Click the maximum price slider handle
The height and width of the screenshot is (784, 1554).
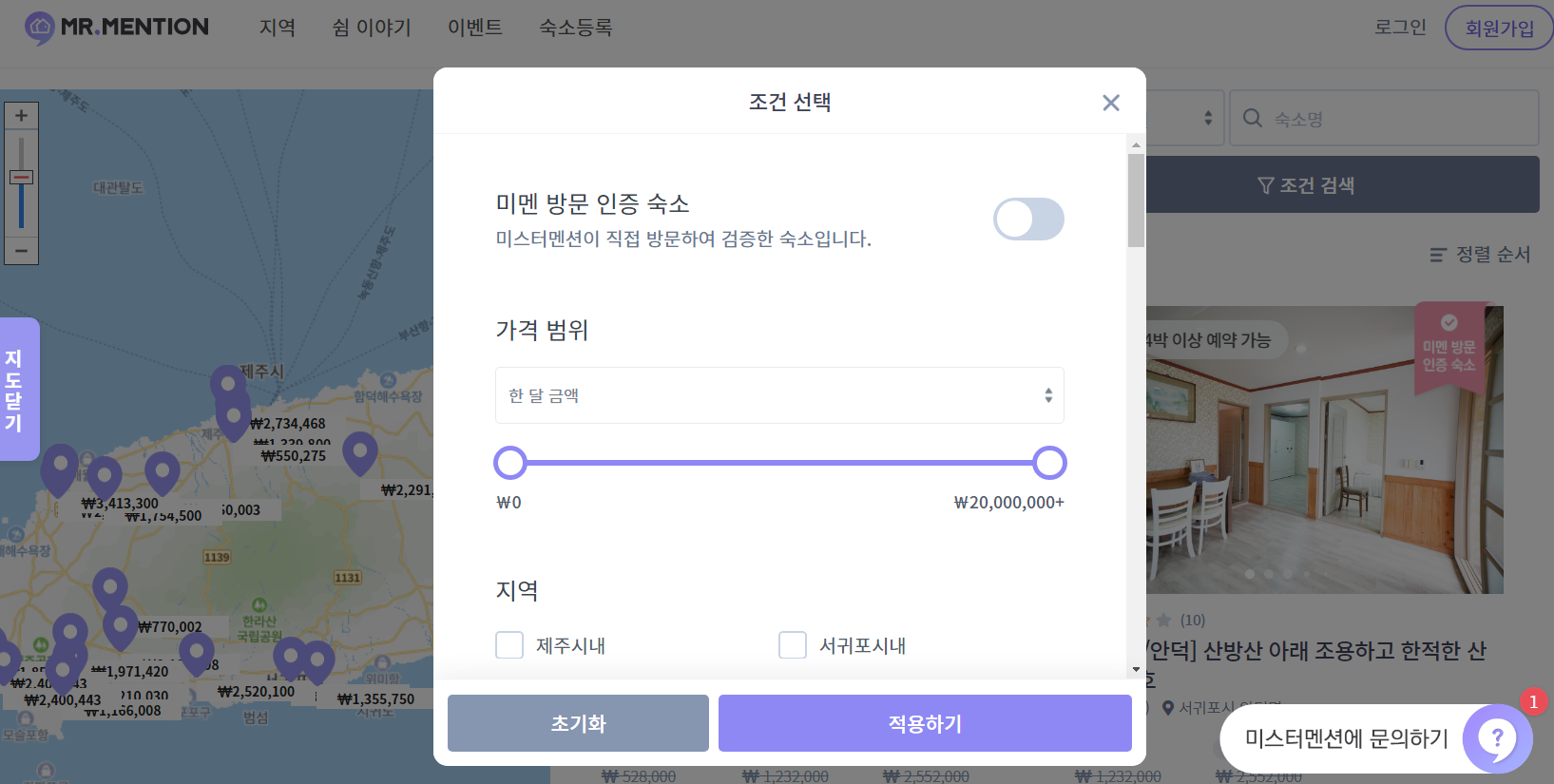pyautogui.click(x=1049, y=463)
